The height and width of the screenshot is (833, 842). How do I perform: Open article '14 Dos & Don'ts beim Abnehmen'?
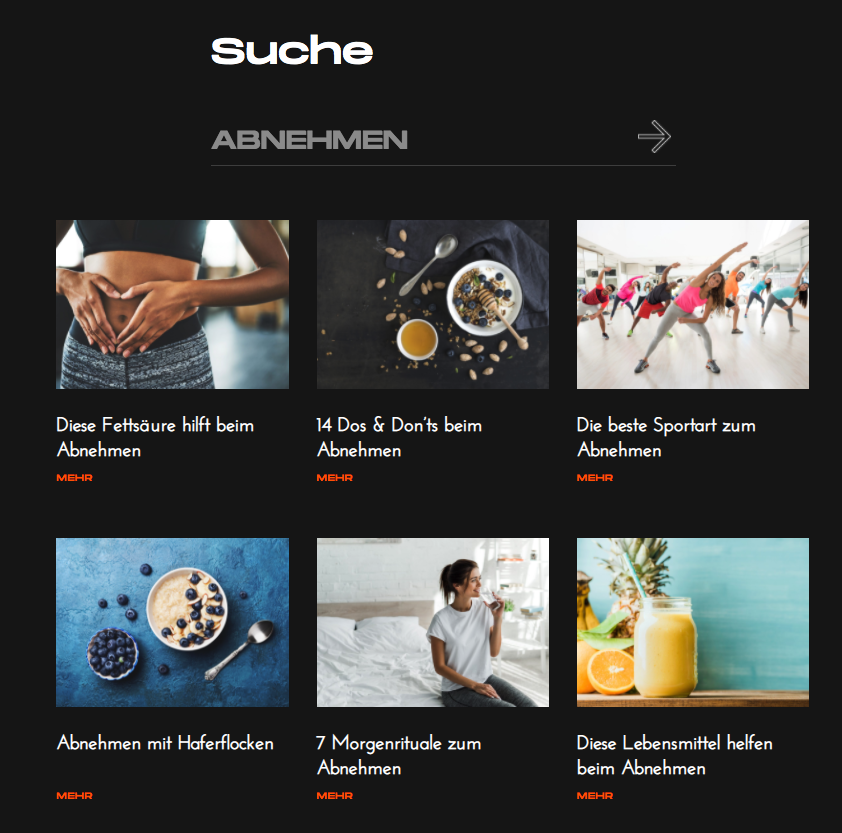click(399, 437)
